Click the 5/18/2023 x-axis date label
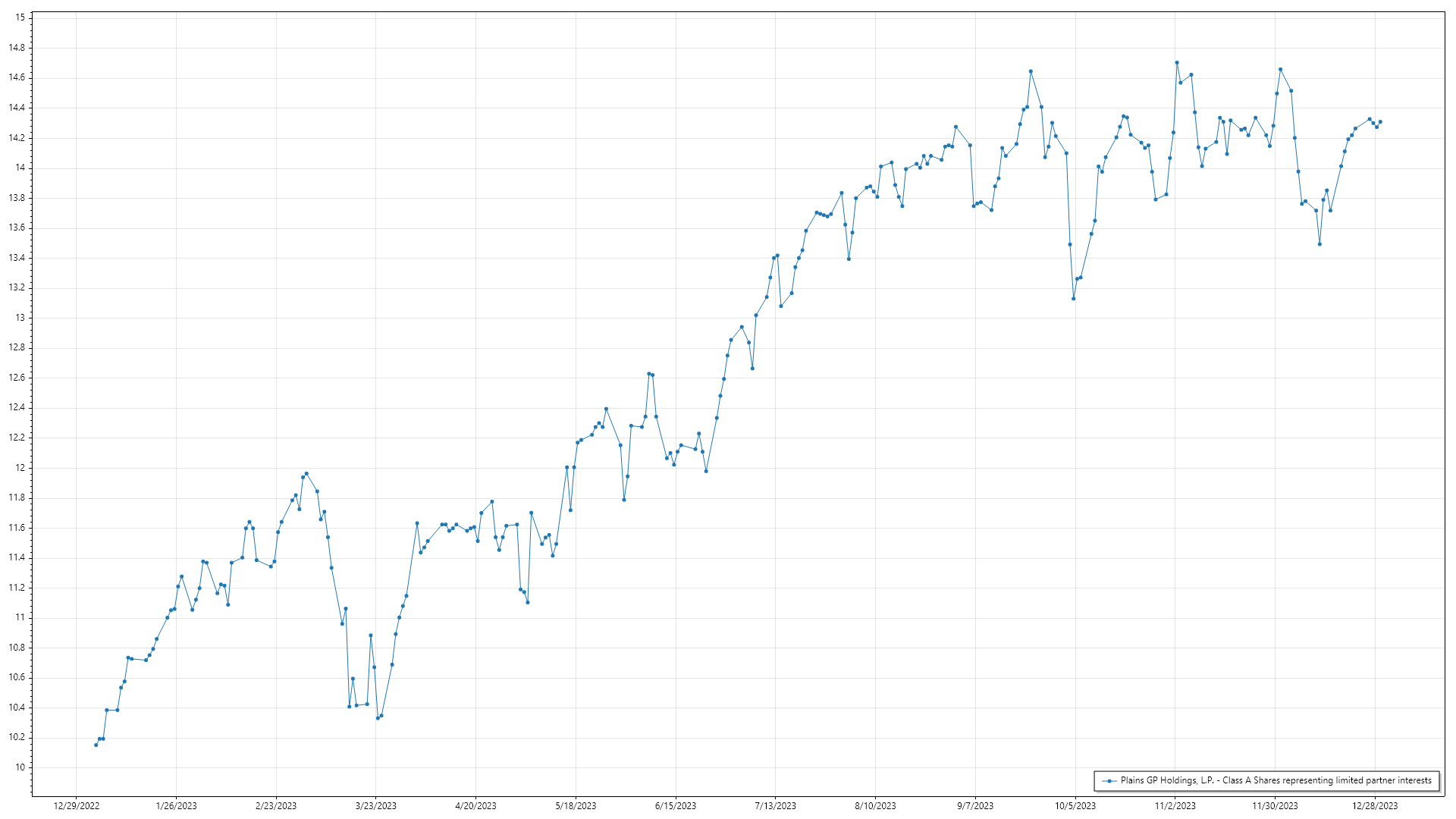1456x819 pixels. (x=576, y=805)
